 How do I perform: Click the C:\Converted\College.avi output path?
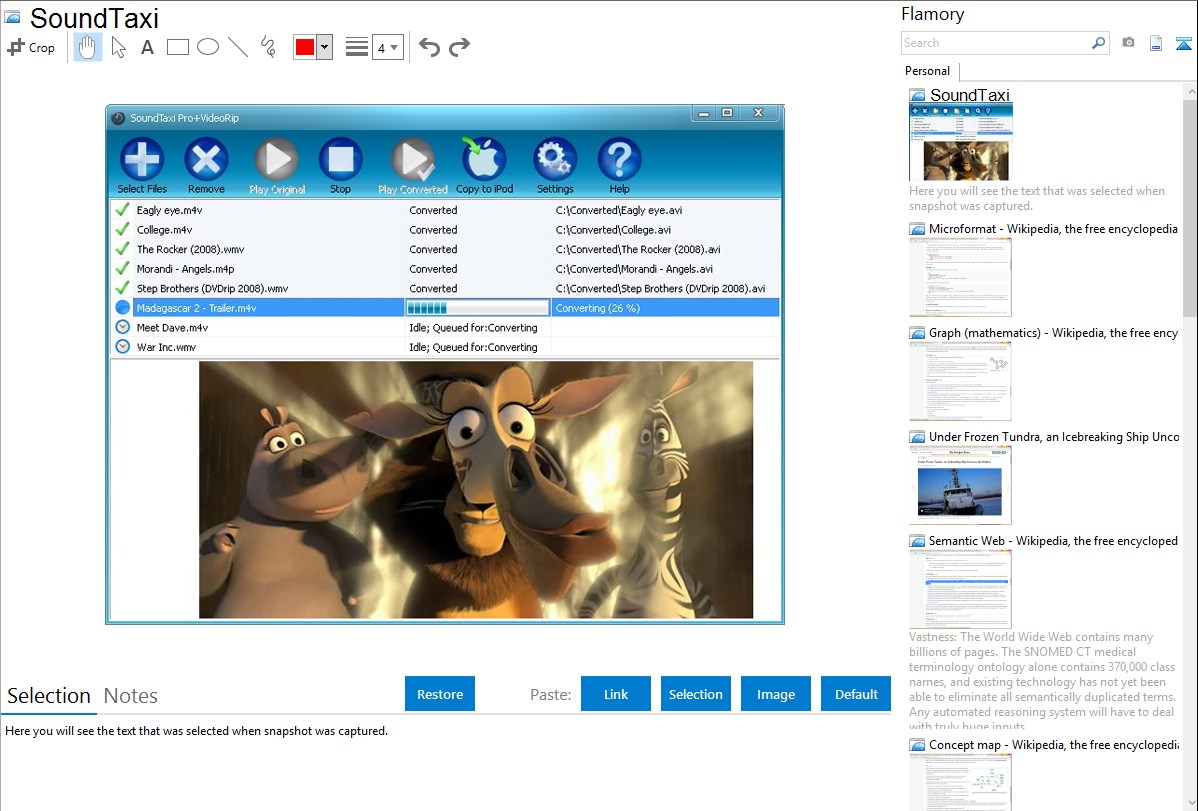pyautogui.click(x=613, y=230)
